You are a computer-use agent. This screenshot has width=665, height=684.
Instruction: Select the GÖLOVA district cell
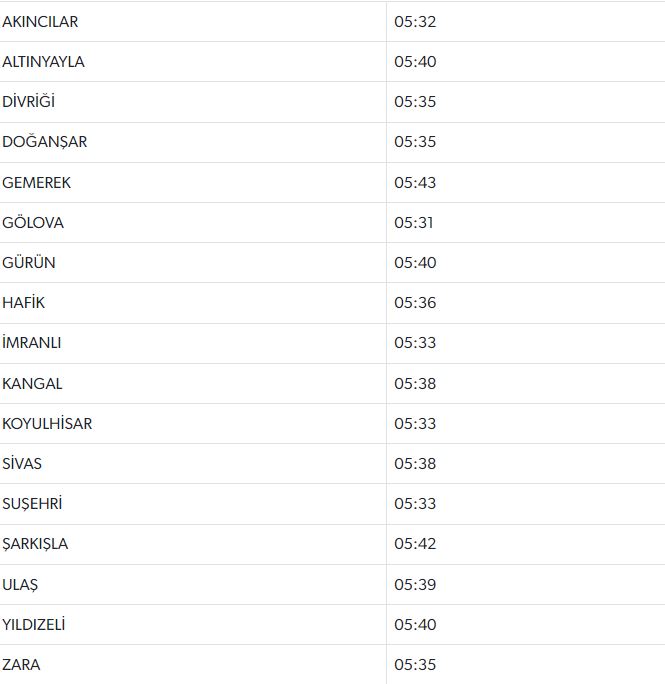pyautogui.click(x=33, y=223)
